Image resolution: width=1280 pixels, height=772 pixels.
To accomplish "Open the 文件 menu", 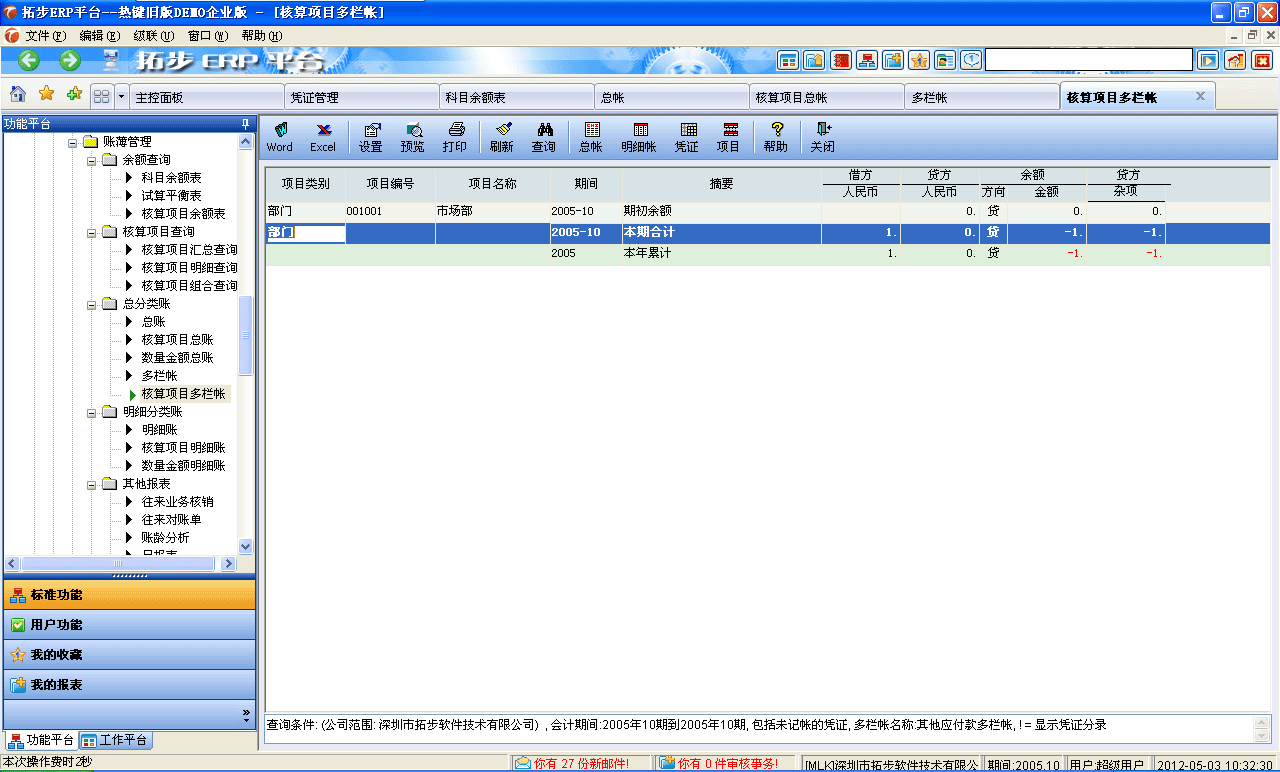I will (x=37, y=34).
